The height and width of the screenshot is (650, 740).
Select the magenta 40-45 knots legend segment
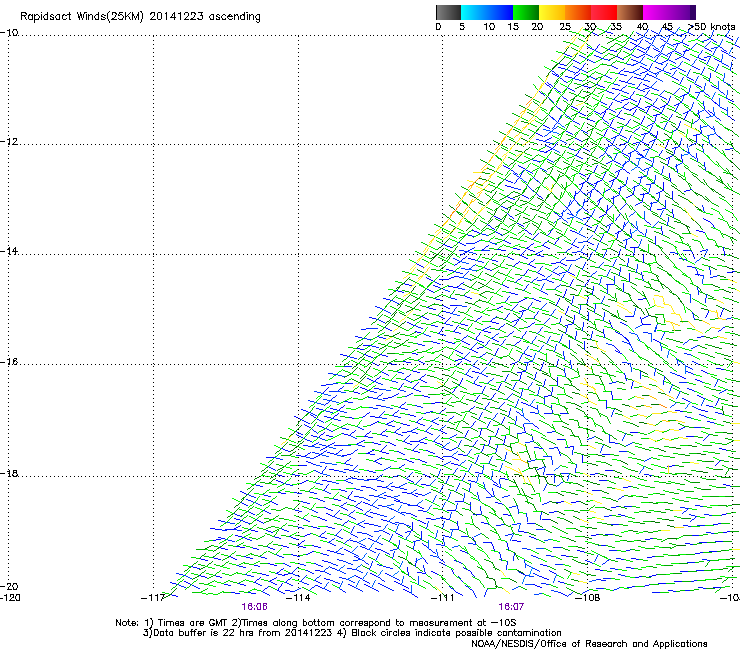[x=656, y=12]
